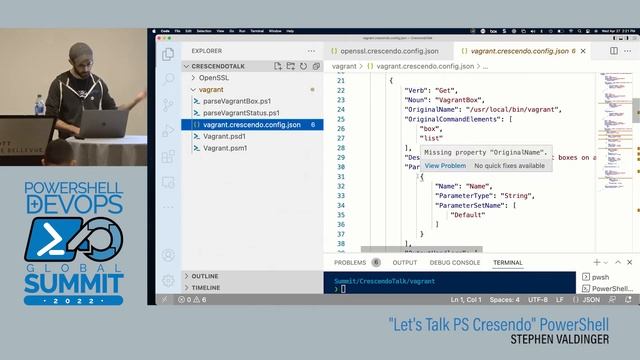Click the horizontal scrollbar of the editor
640x360 pixels.
(x=422, y=249)
